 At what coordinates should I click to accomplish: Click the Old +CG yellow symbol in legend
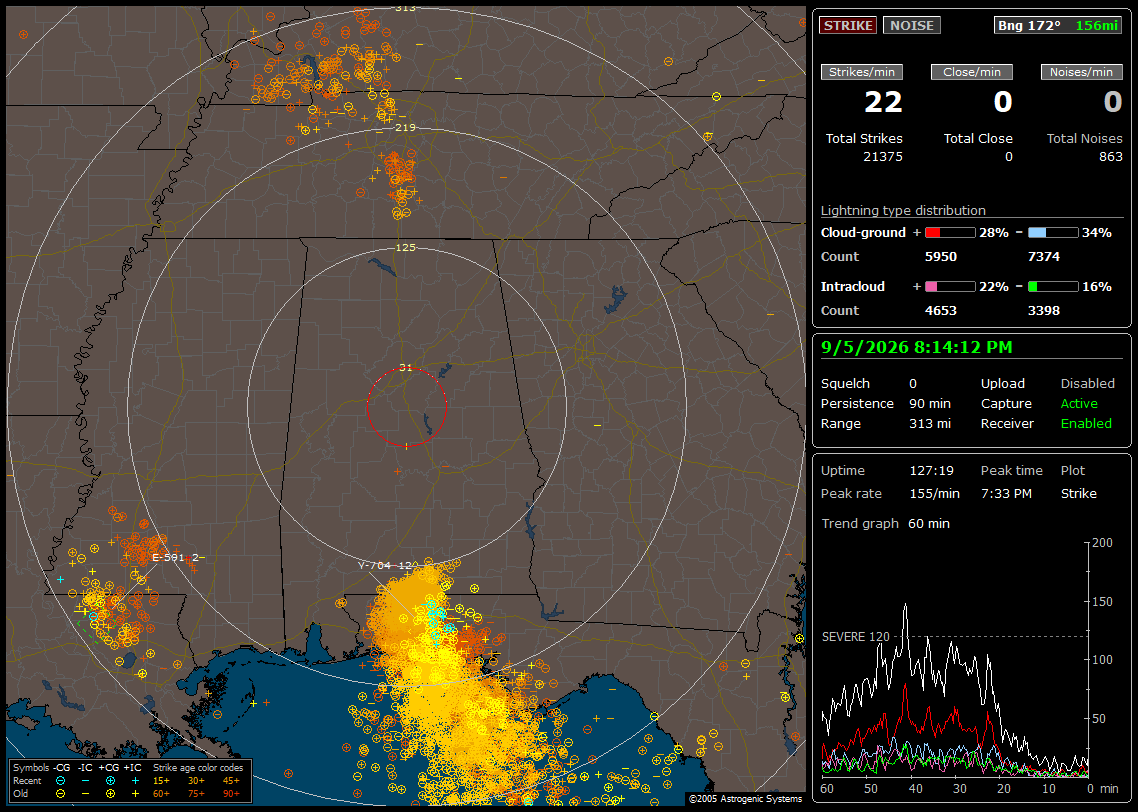point(110,794)
